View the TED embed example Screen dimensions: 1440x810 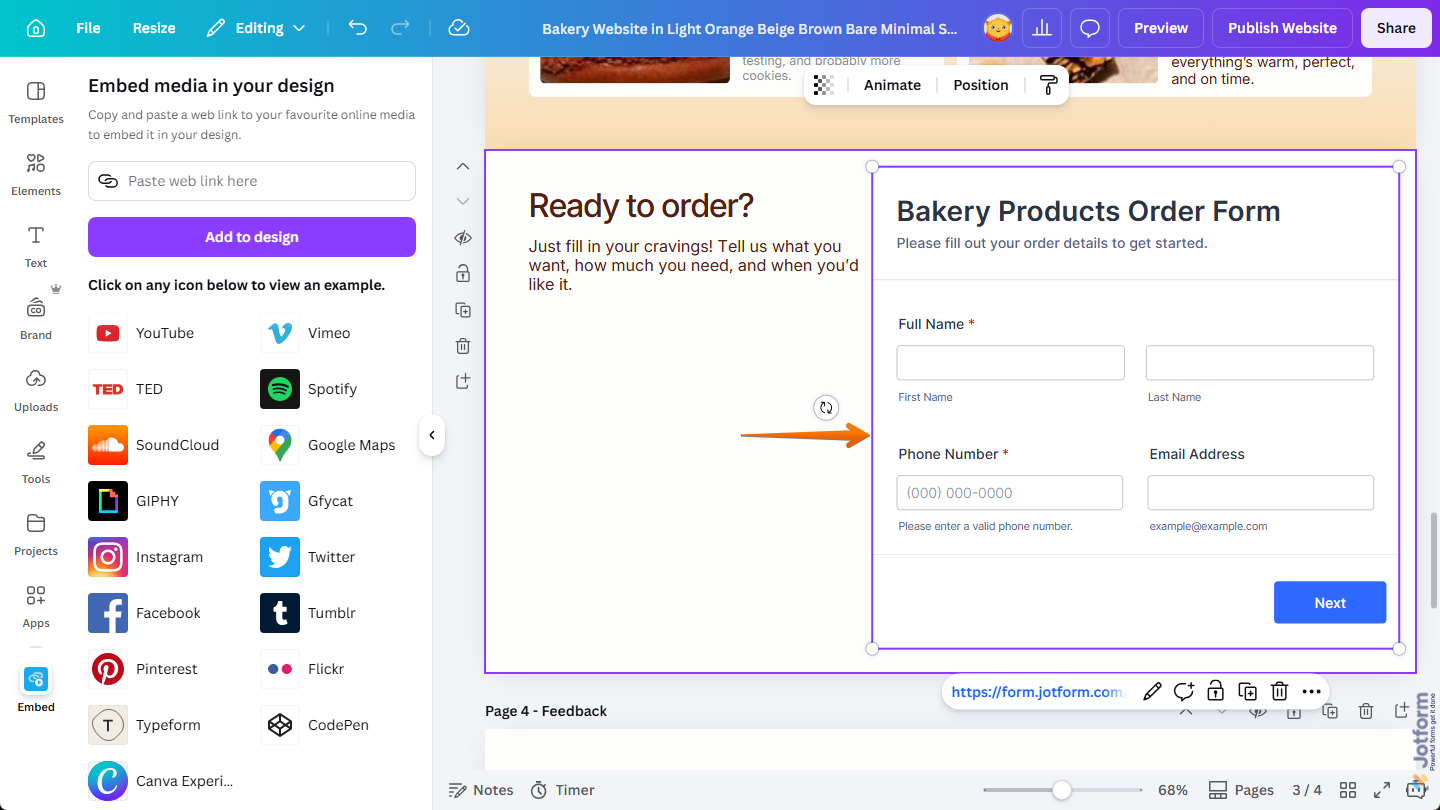tap(126, 389)
